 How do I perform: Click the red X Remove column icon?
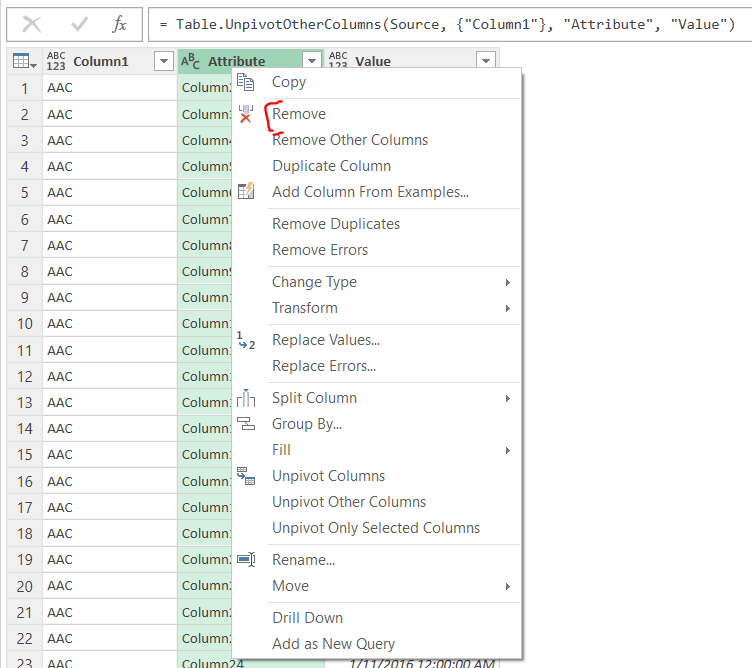[246, 114]
